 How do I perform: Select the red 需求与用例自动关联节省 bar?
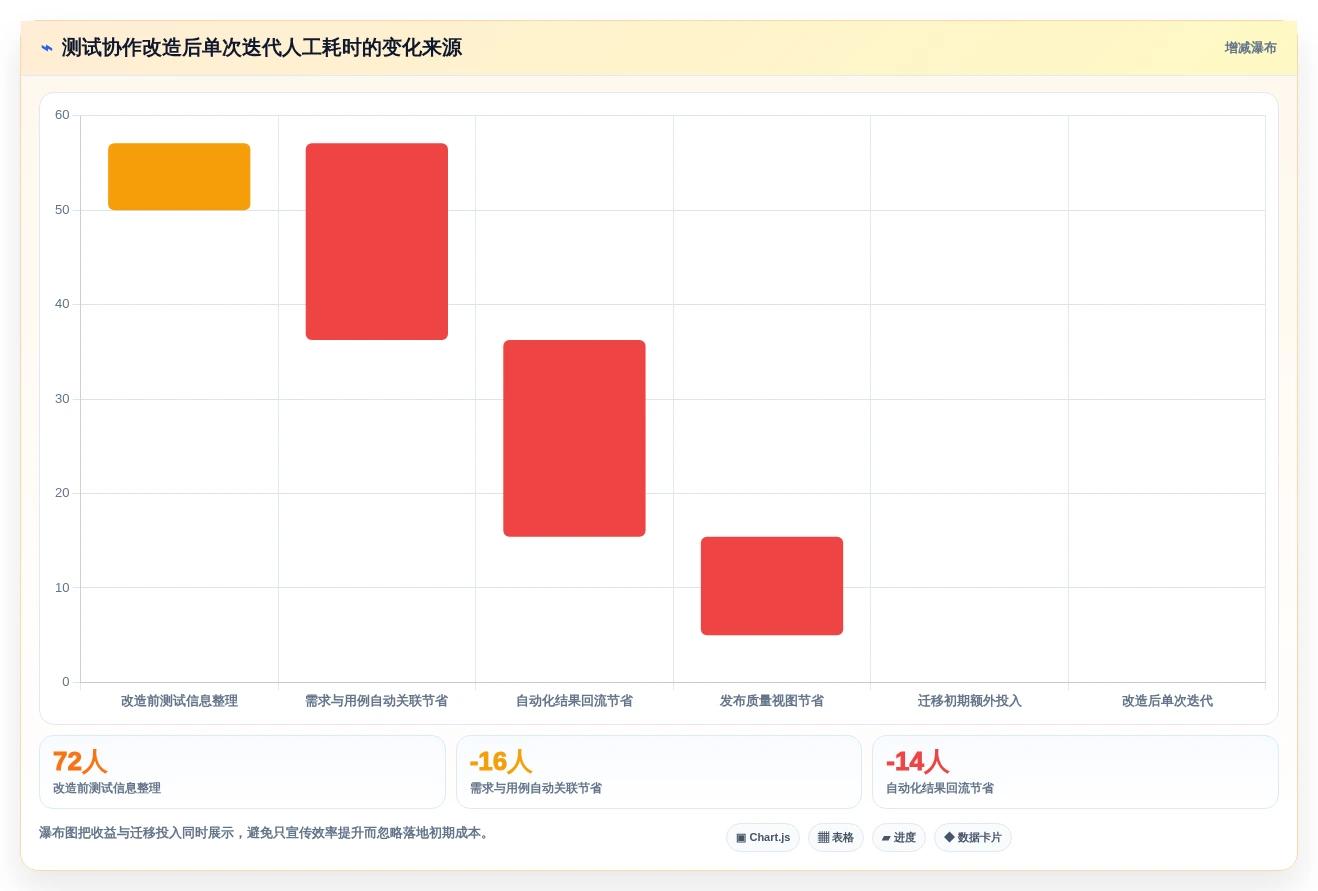click(377, 242)
